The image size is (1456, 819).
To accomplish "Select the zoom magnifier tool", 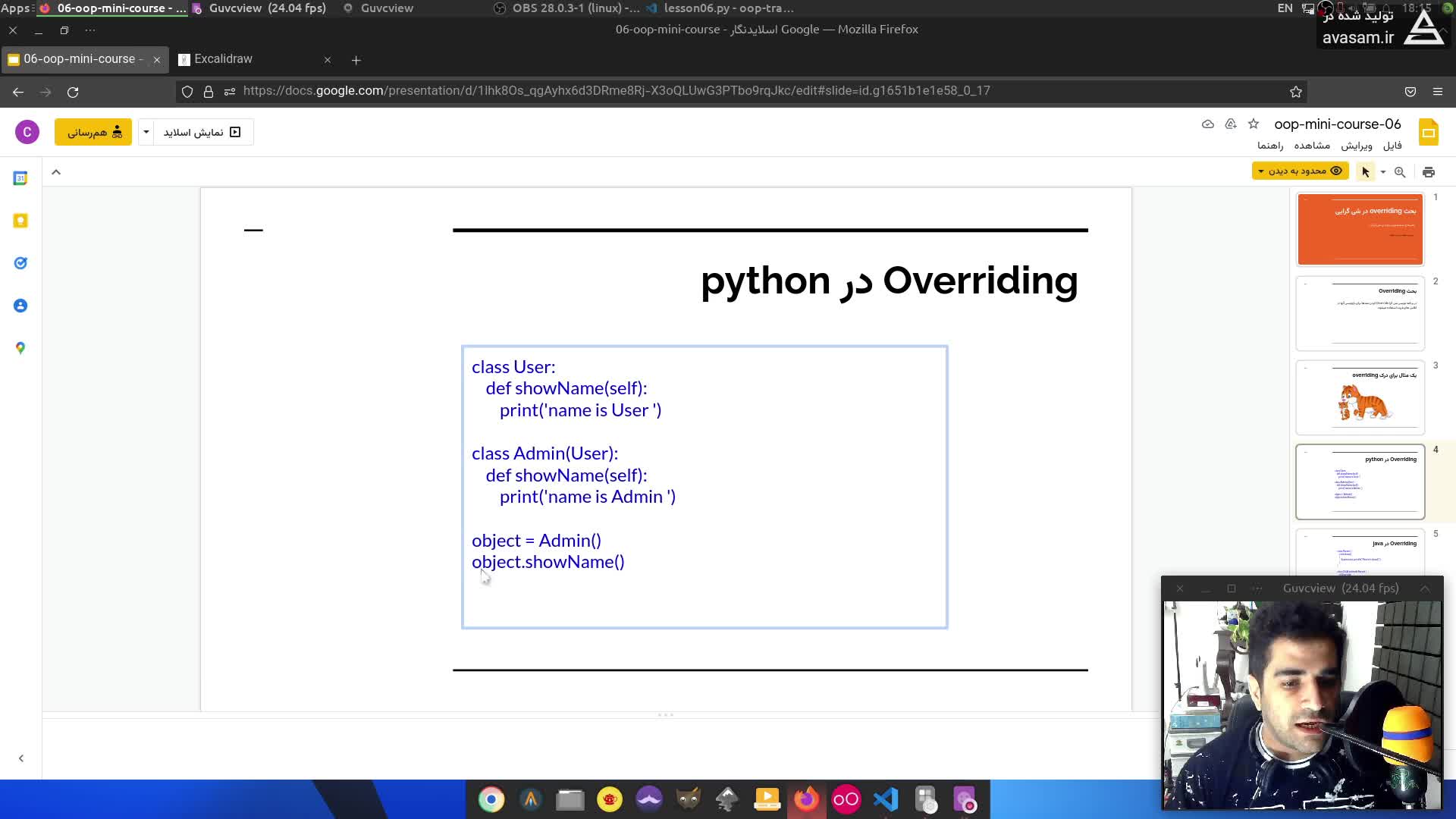I will pos(1400,172).
